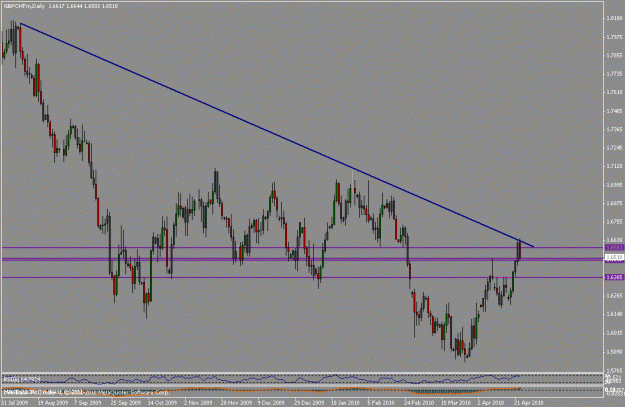Click the 9 Dec 2009 date label
Image resolution: width=625 pixels, height=407 pixels.
(271, 403)
